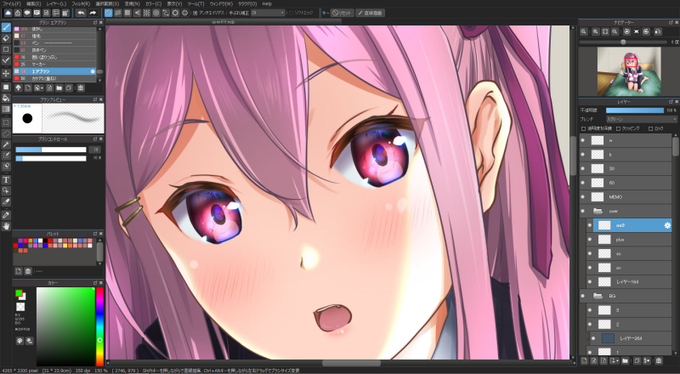Delete layer with trash icon in layer panel

point(658,361)
